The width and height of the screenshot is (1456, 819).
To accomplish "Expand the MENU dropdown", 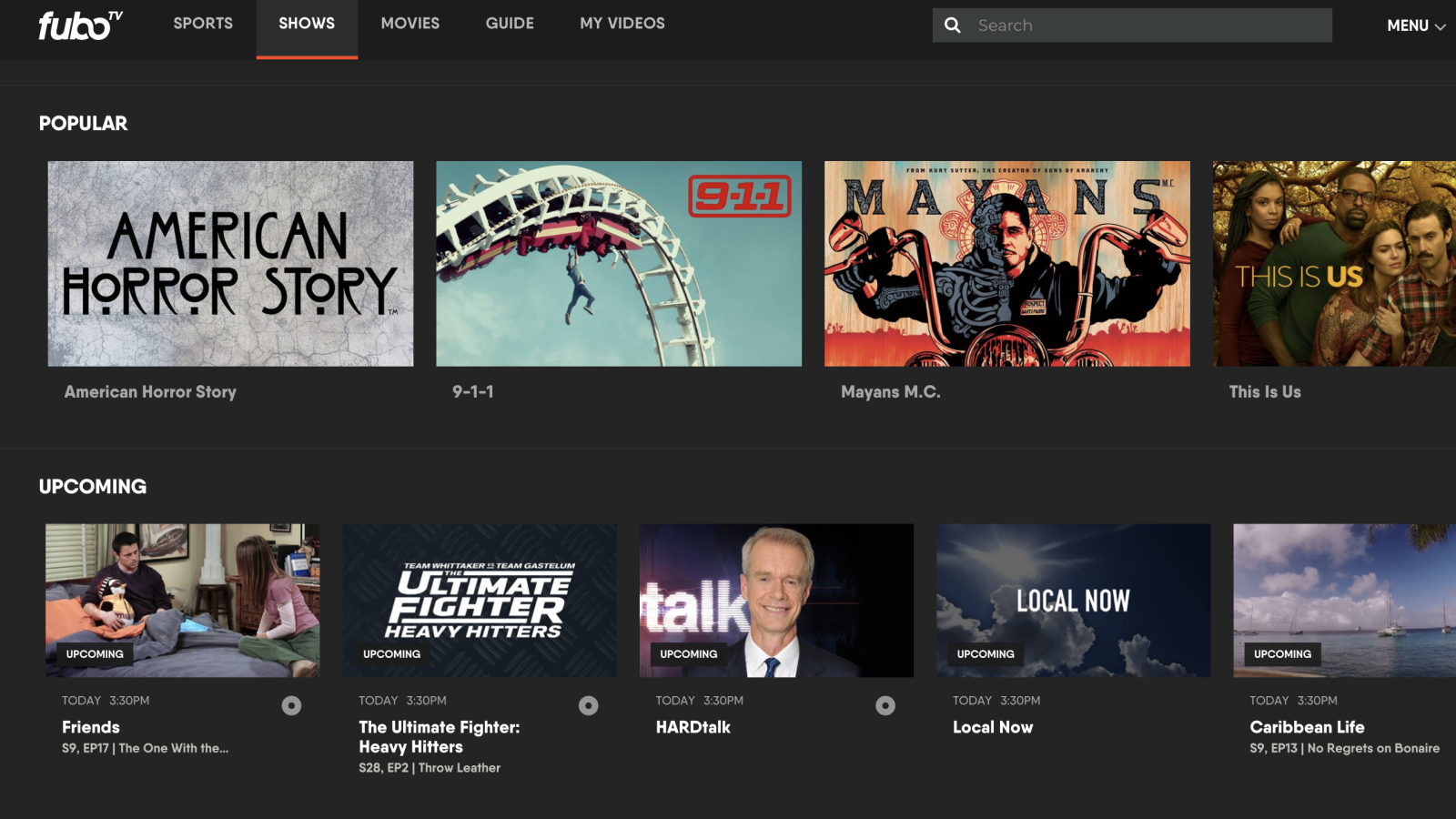I will pyautogui.click(x=1416, y=25).
